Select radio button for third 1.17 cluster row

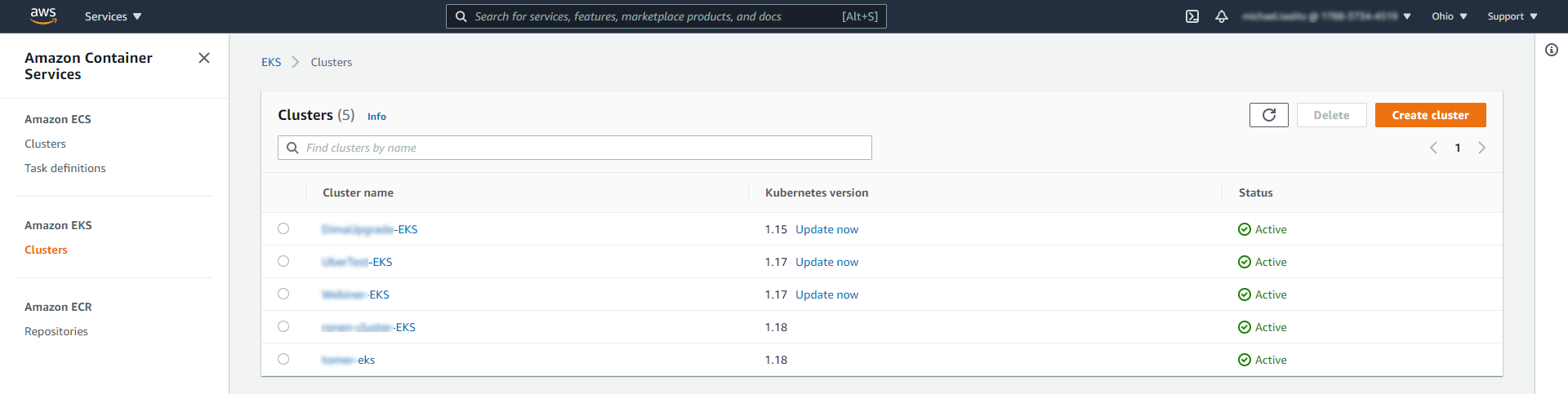coord(283,294)
